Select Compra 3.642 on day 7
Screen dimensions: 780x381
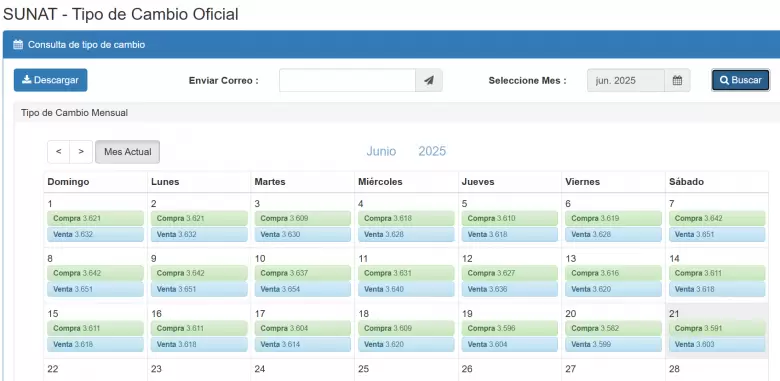(717, 218)
